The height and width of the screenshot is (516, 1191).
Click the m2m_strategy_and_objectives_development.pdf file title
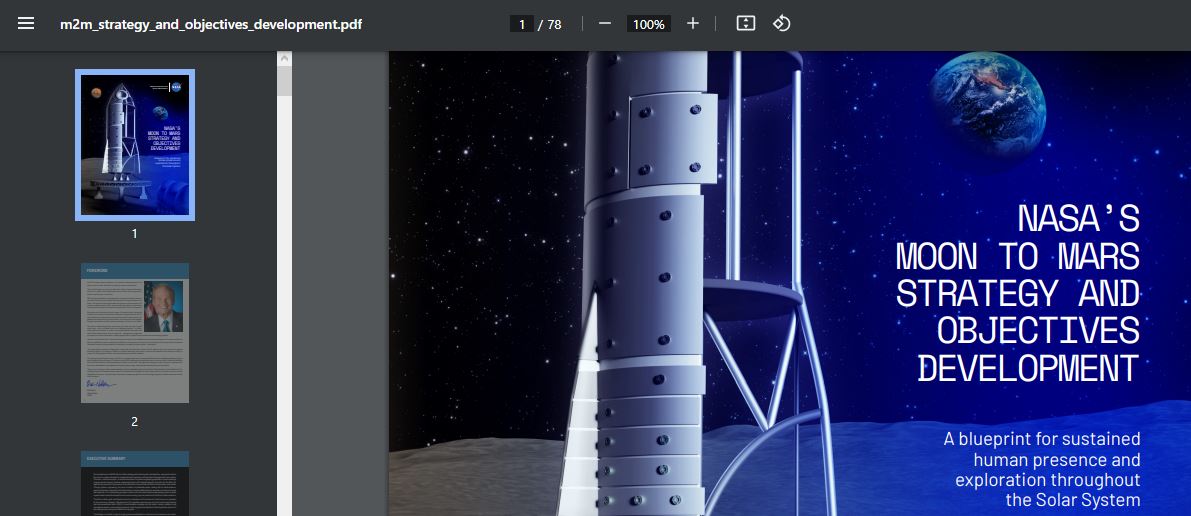click(x=211, y=24)
